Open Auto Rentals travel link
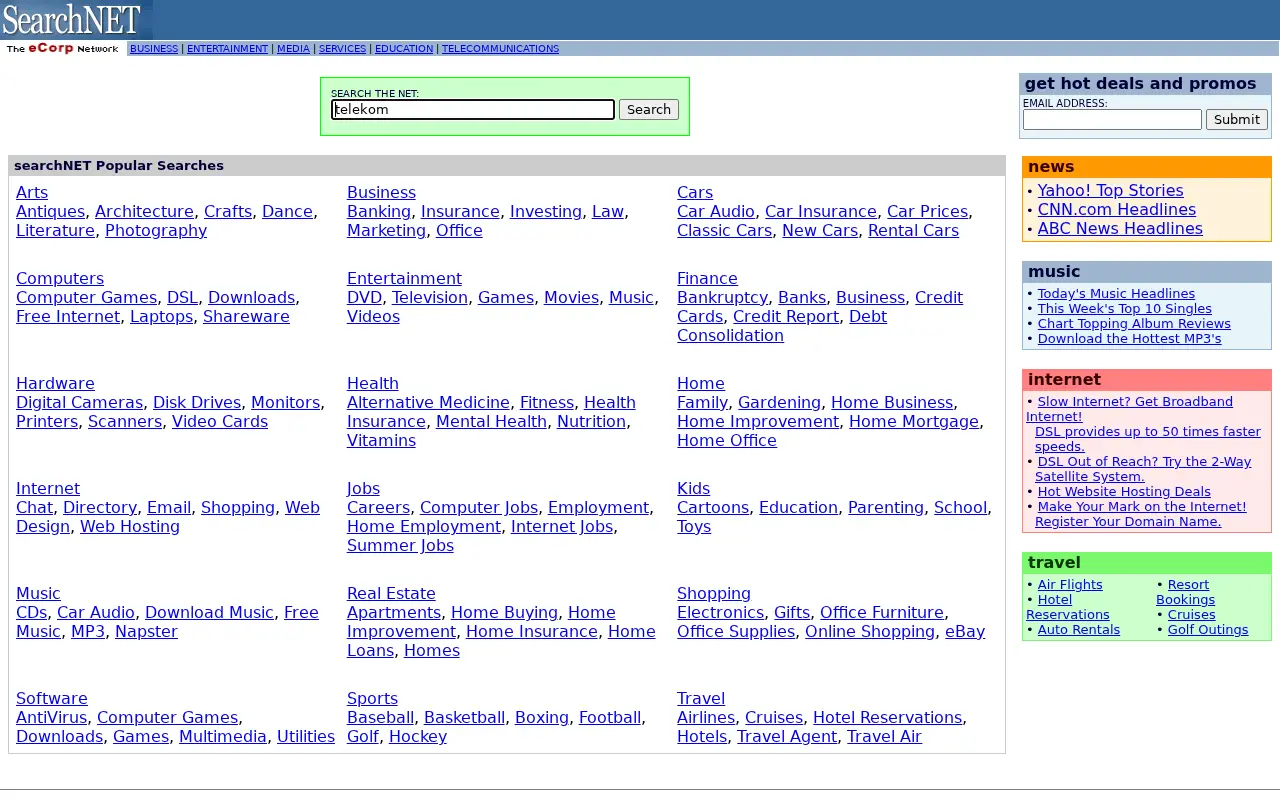The height and width of the screenshot is (800, 1280). point(1078,630)
